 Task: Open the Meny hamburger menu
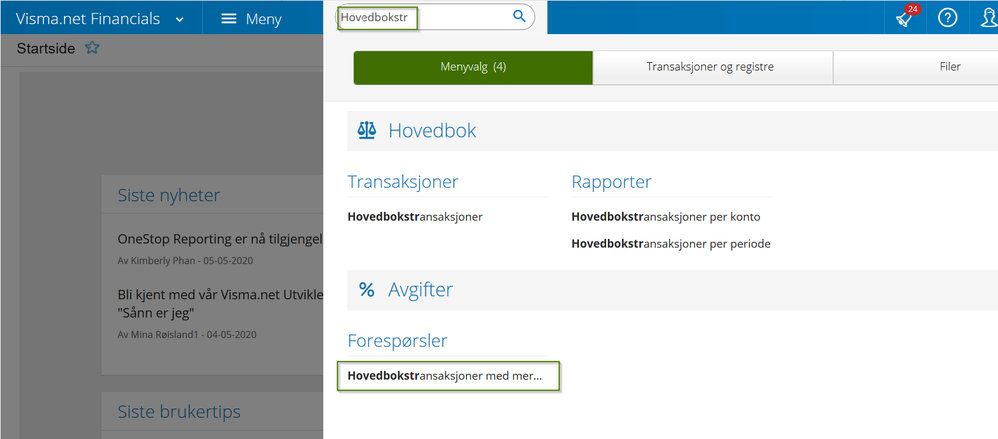click(251, 19)
